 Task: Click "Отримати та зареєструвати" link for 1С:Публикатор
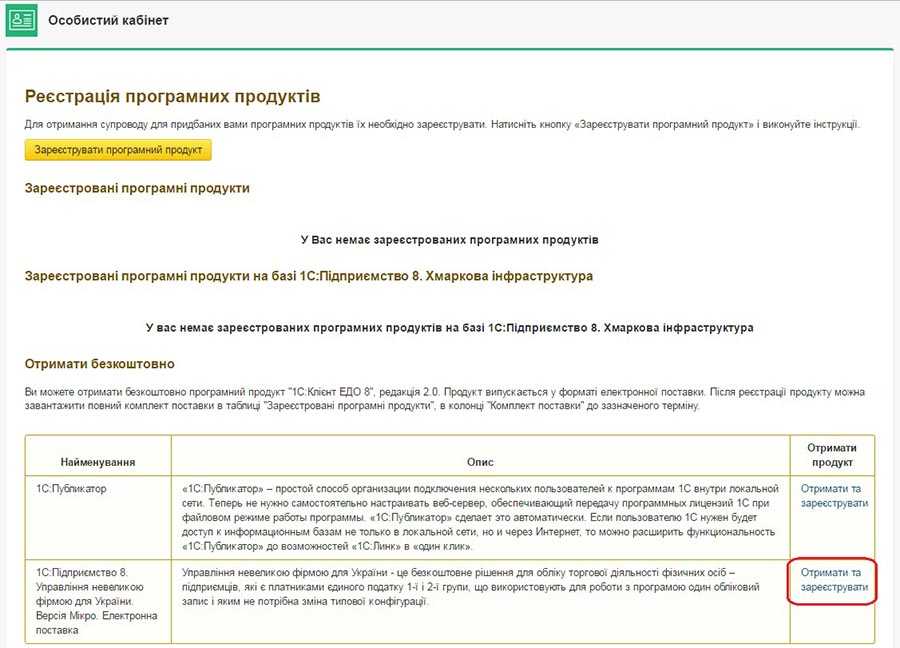click(833, 496)
